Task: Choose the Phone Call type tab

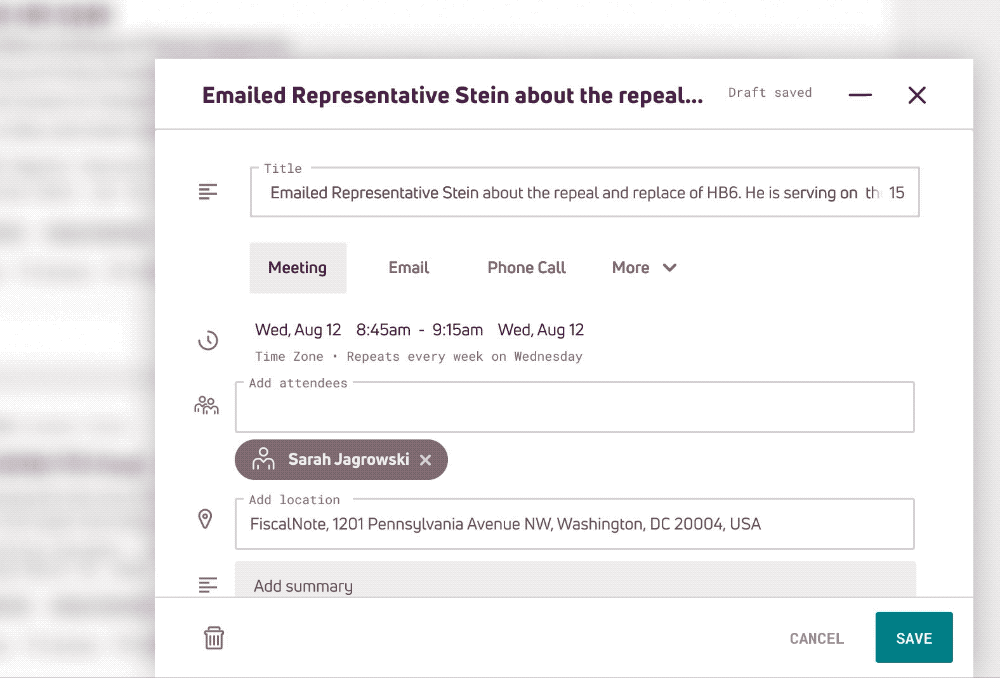Action: click(526, 268)
